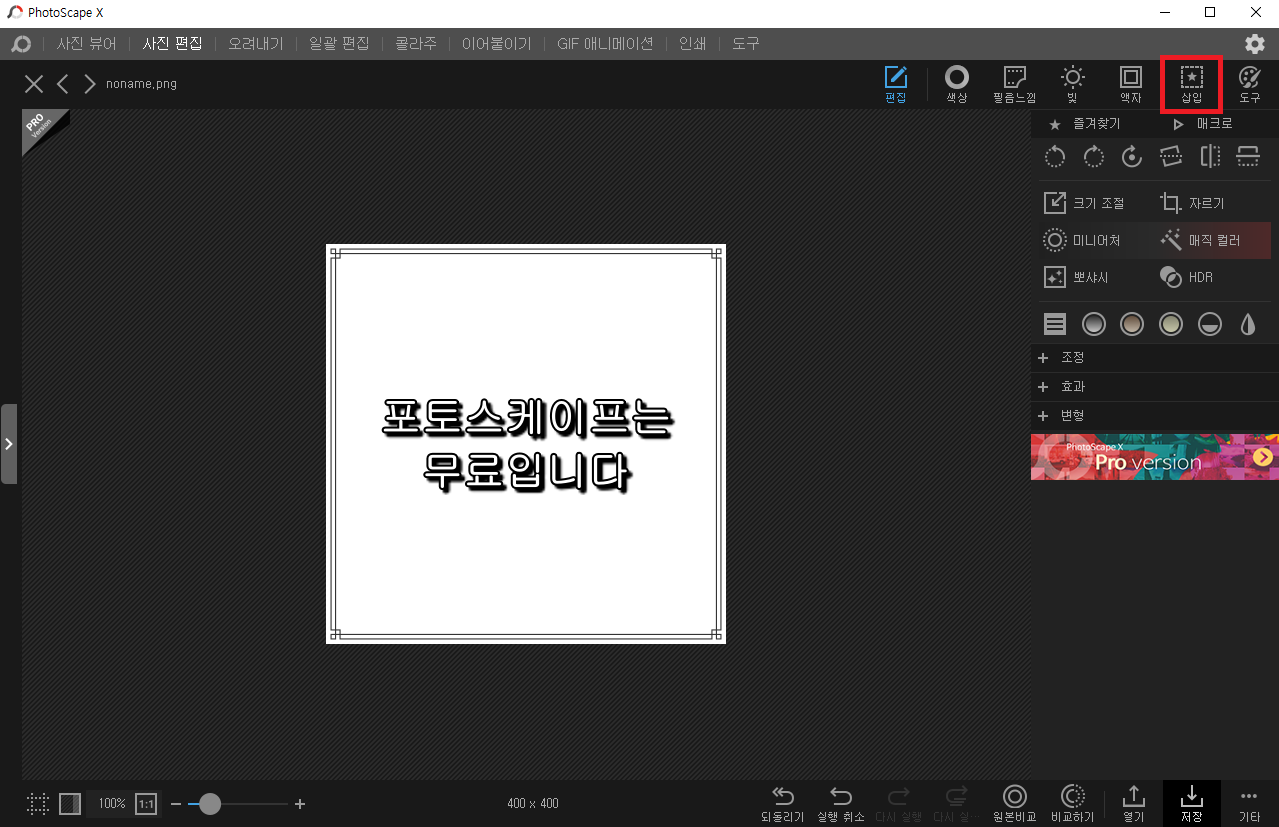Click the settings gear icon
The image size is (1279, 827).
click(1254, 44)
